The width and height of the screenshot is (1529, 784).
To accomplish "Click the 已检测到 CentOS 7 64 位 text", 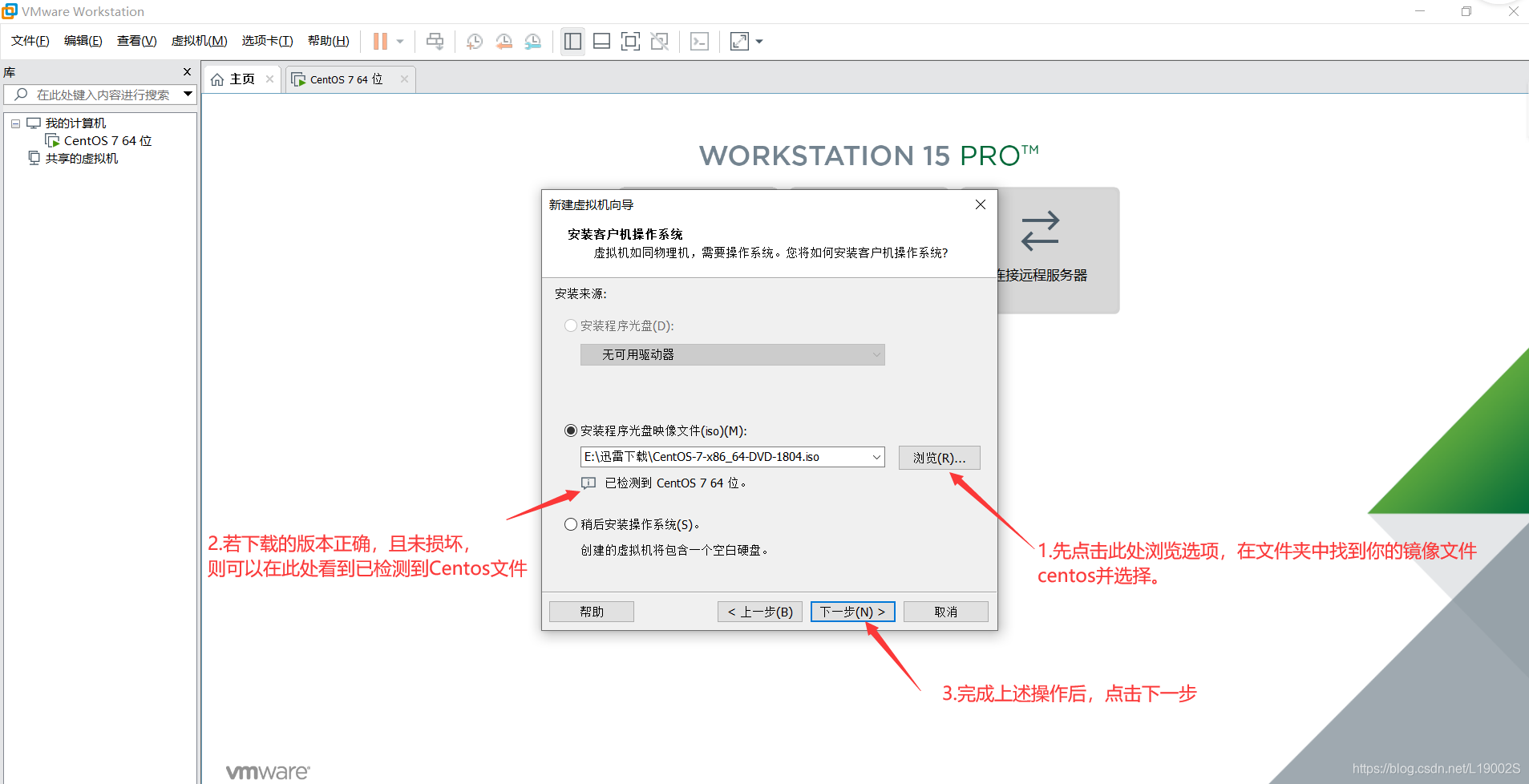I will [676, 483].
